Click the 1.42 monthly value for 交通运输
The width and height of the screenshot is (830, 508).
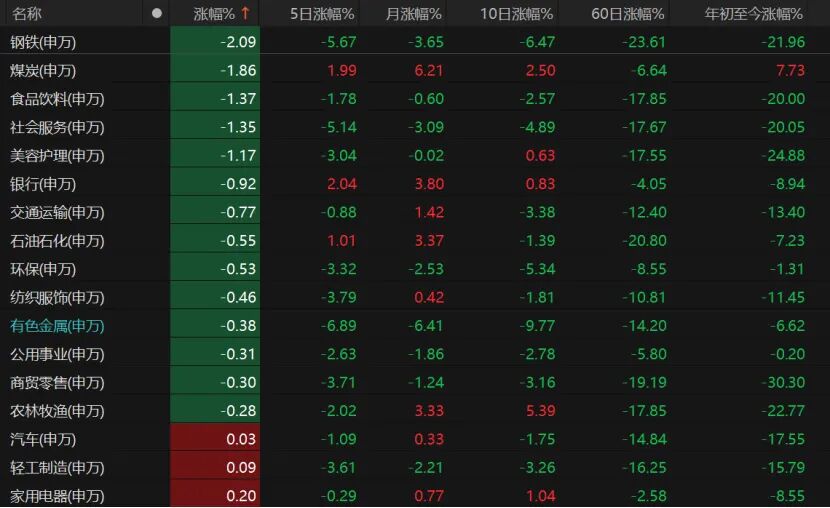tap(429, 213)
